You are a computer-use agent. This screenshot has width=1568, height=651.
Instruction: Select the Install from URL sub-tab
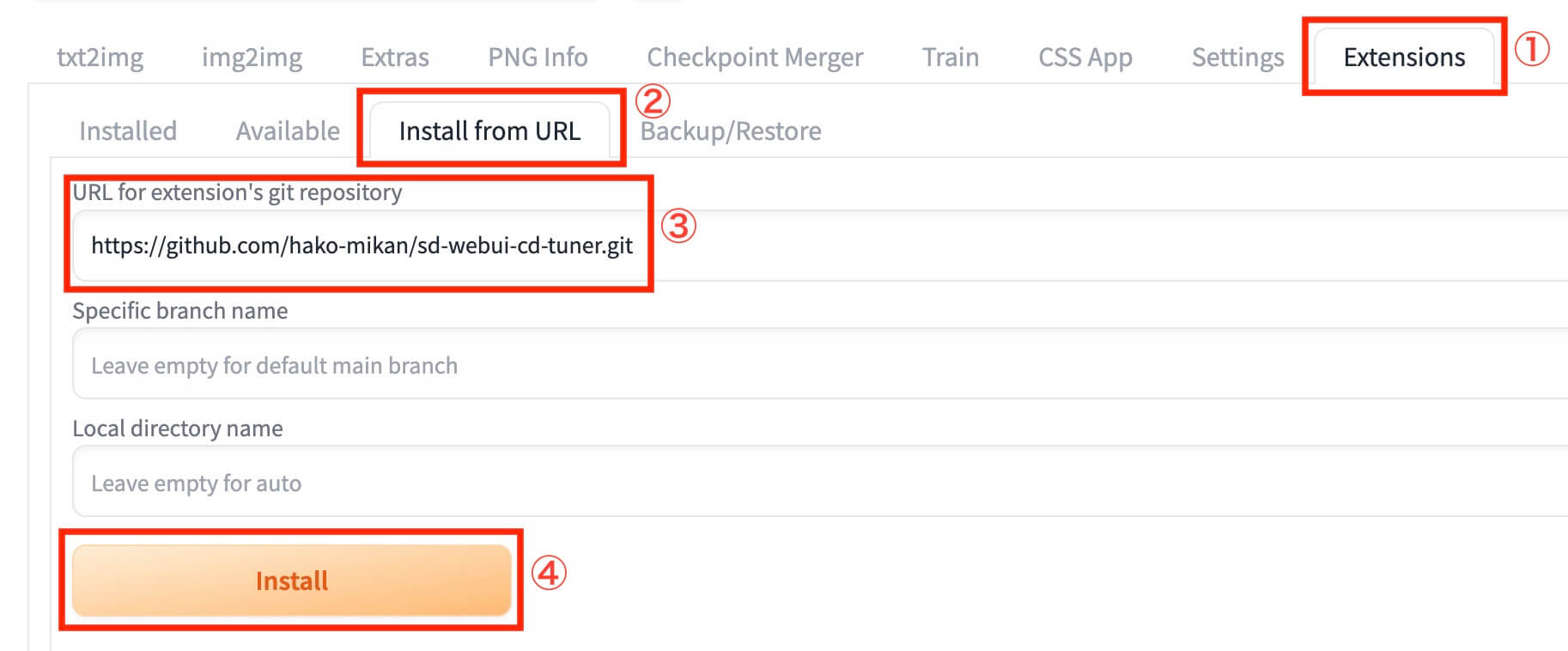[489, 131]
